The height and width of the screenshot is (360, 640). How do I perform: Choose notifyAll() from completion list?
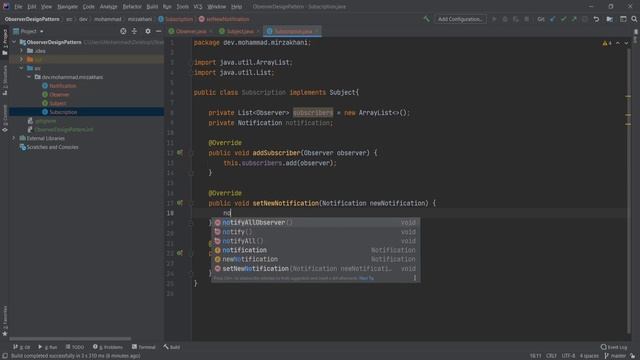point(316,241)
